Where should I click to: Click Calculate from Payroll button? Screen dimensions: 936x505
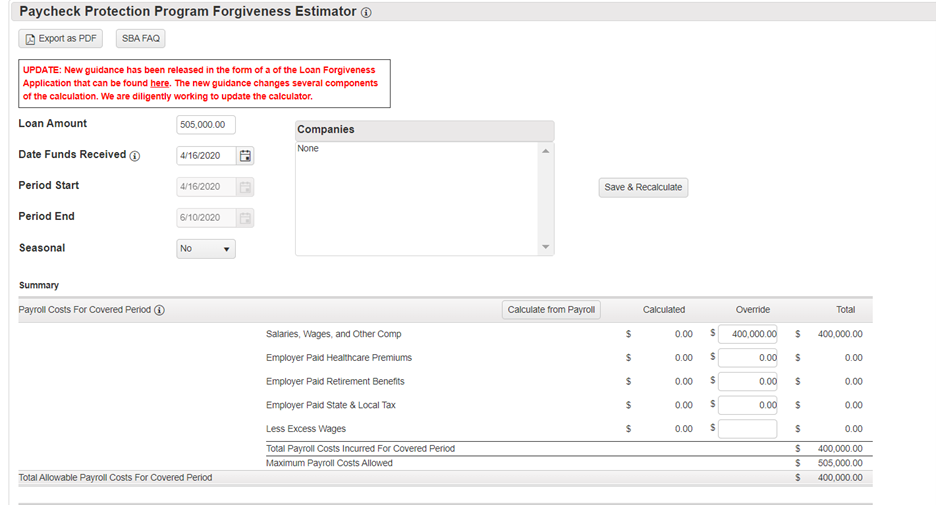click(551, 310)
